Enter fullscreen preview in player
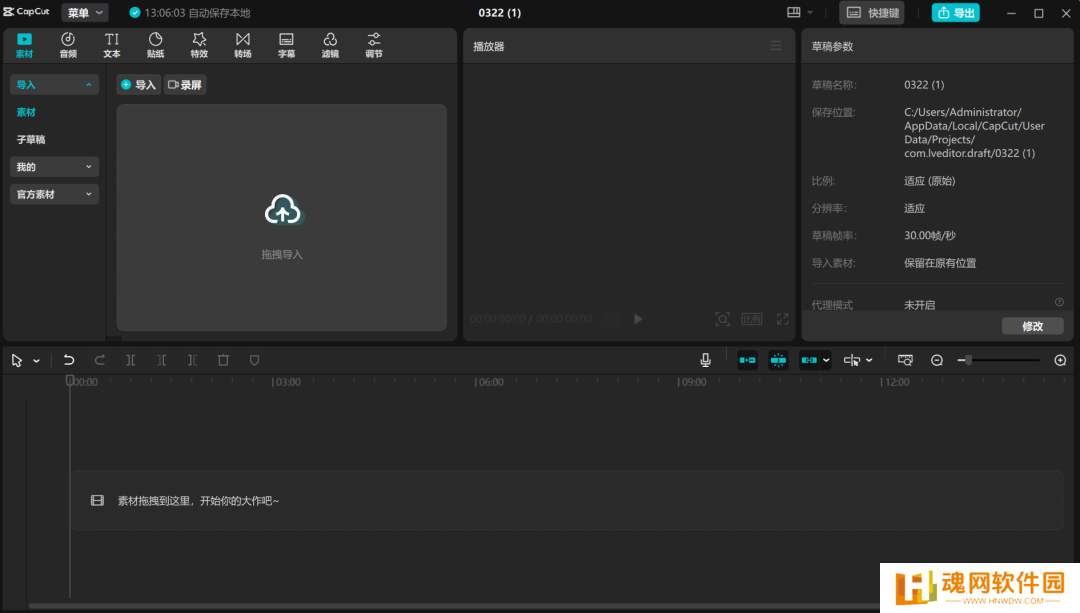Viewport: 1080px width, 613px height. 782,319
